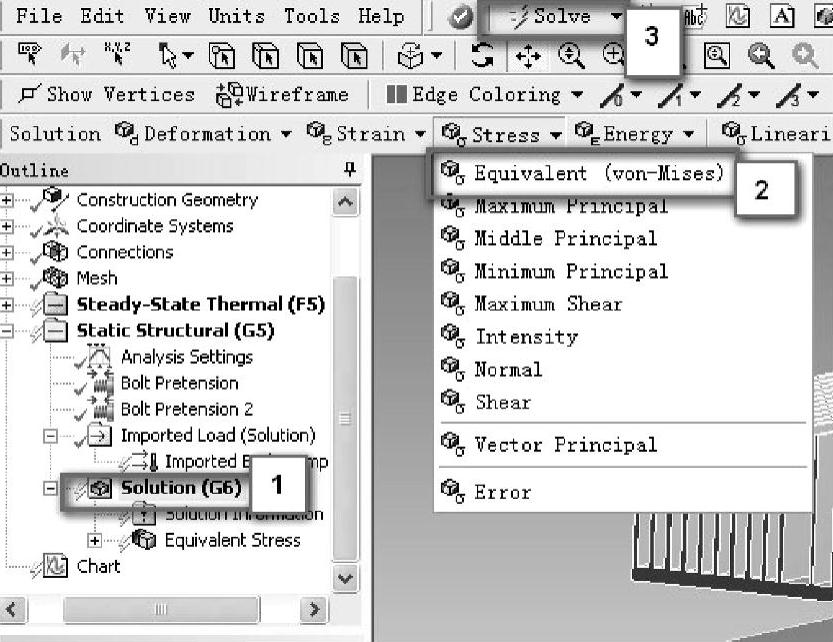The width and height of the screenshot is (833, 642).
Task: Open the File menu
Action: tap(39, 16)
